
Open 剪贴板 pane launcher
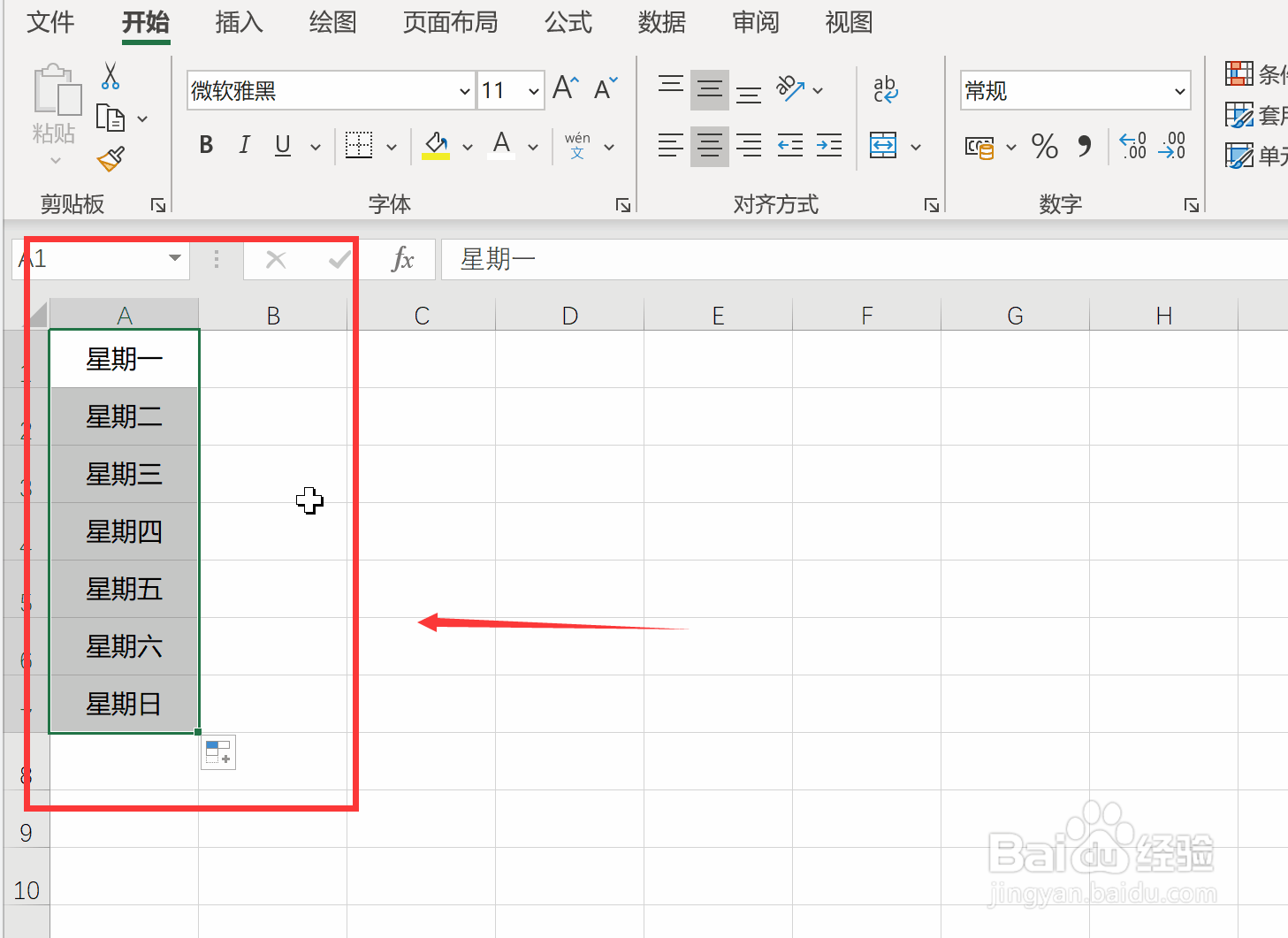[158, 205]
